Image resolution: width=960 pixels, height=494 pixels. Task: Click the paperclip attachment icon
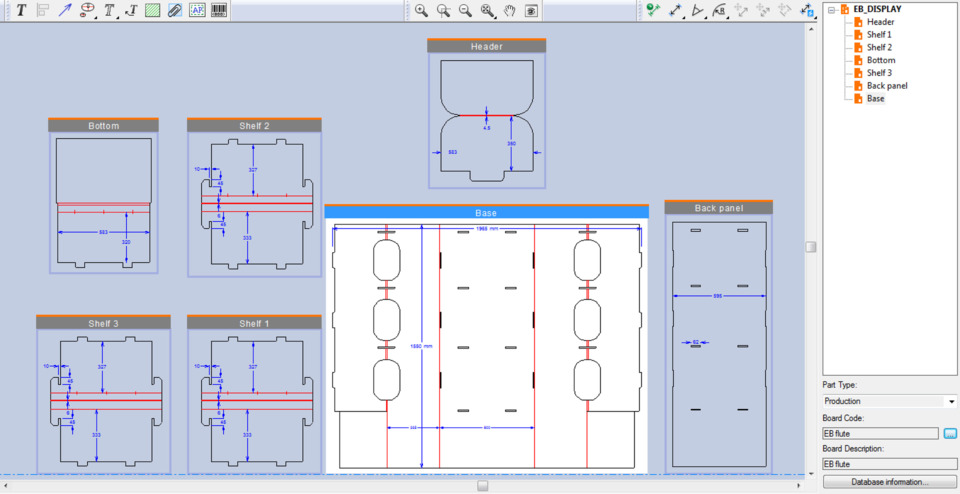coord(174,10)
